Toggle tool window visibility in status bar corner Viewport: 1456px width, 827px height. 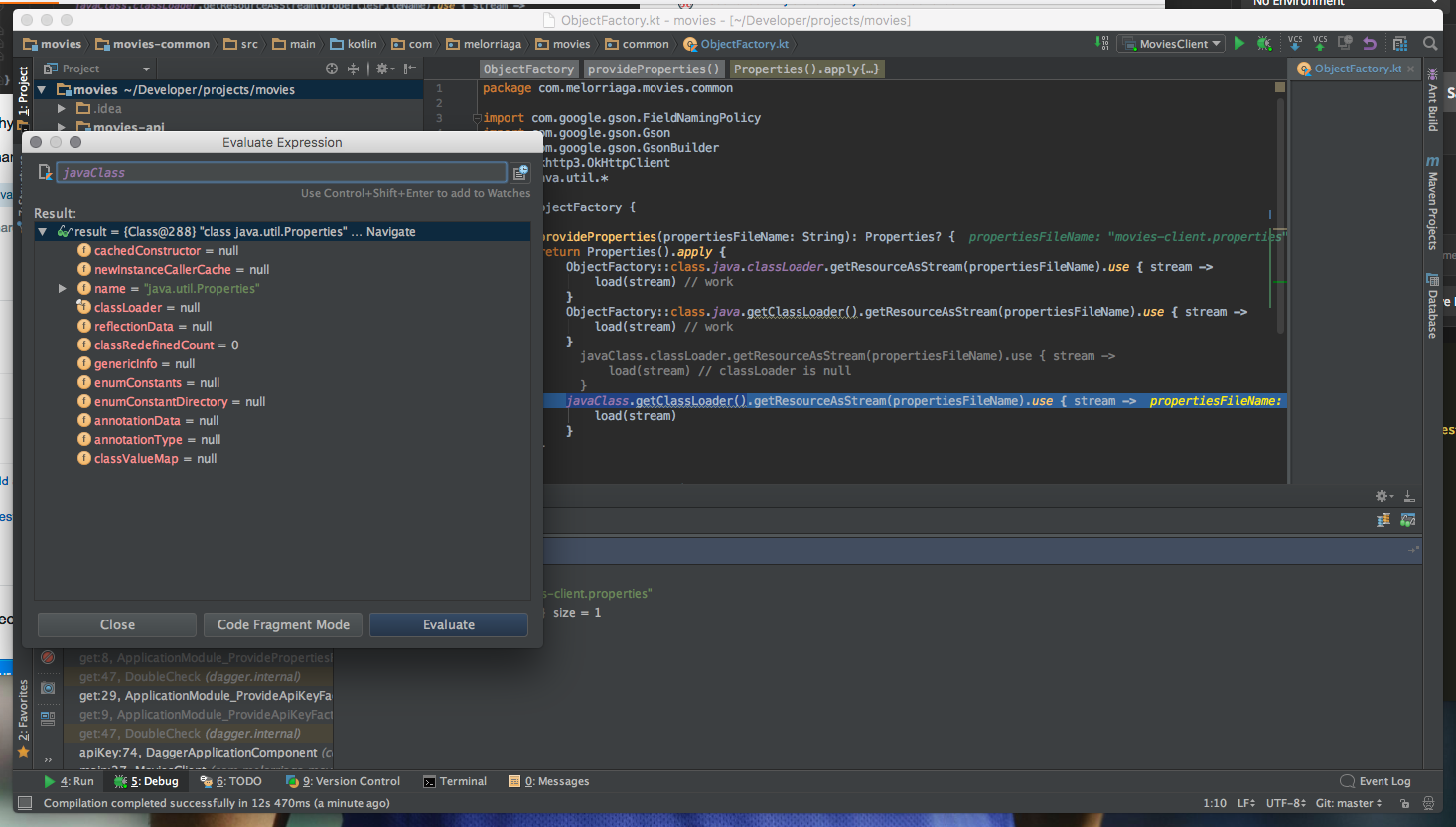(x=25, y=803)
